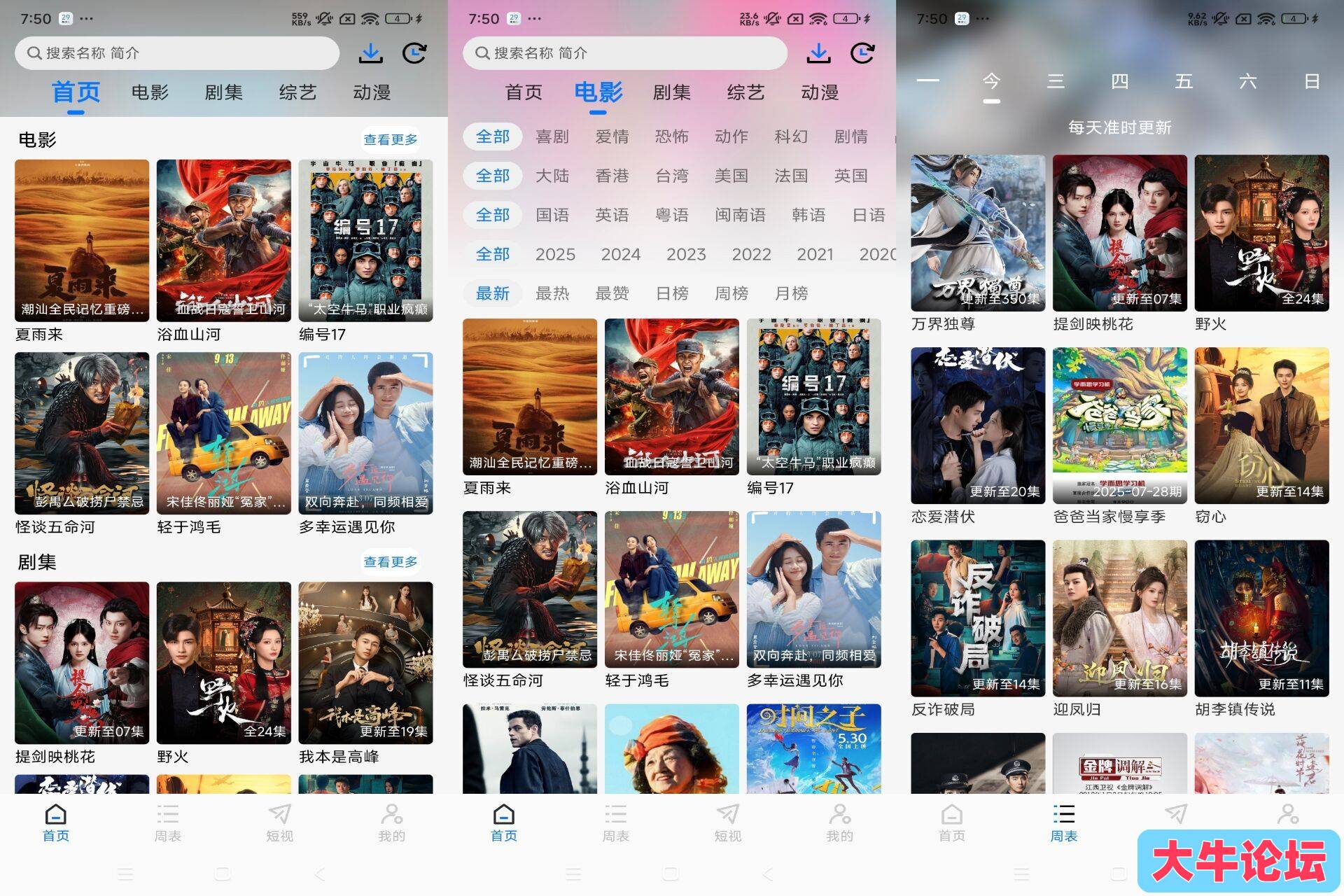The height and width of the screenshot is (896, 1344).
Task: Tap 查看更多 beside 电影 section
Action: 391,140
